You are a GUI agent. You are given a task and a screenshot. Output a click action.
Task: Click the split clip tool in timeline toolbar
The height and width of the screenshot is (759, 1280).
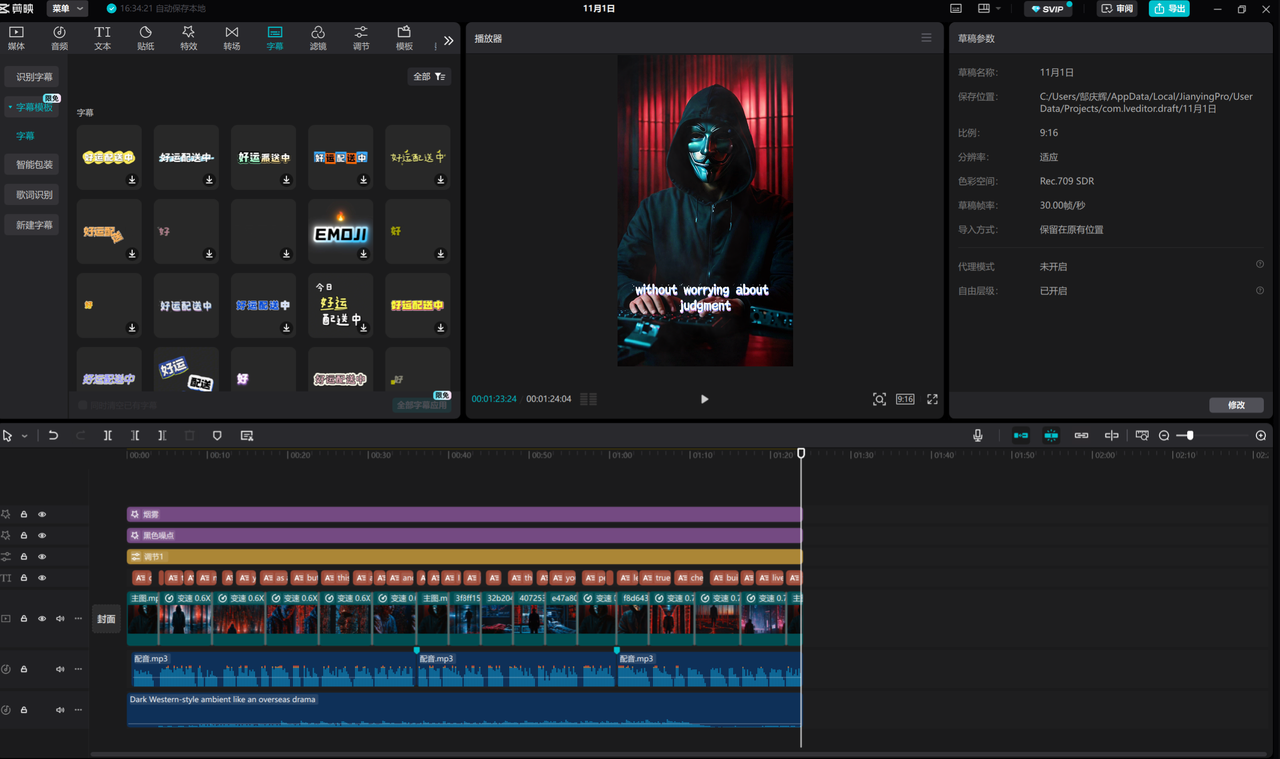click(x=108, y=436)
